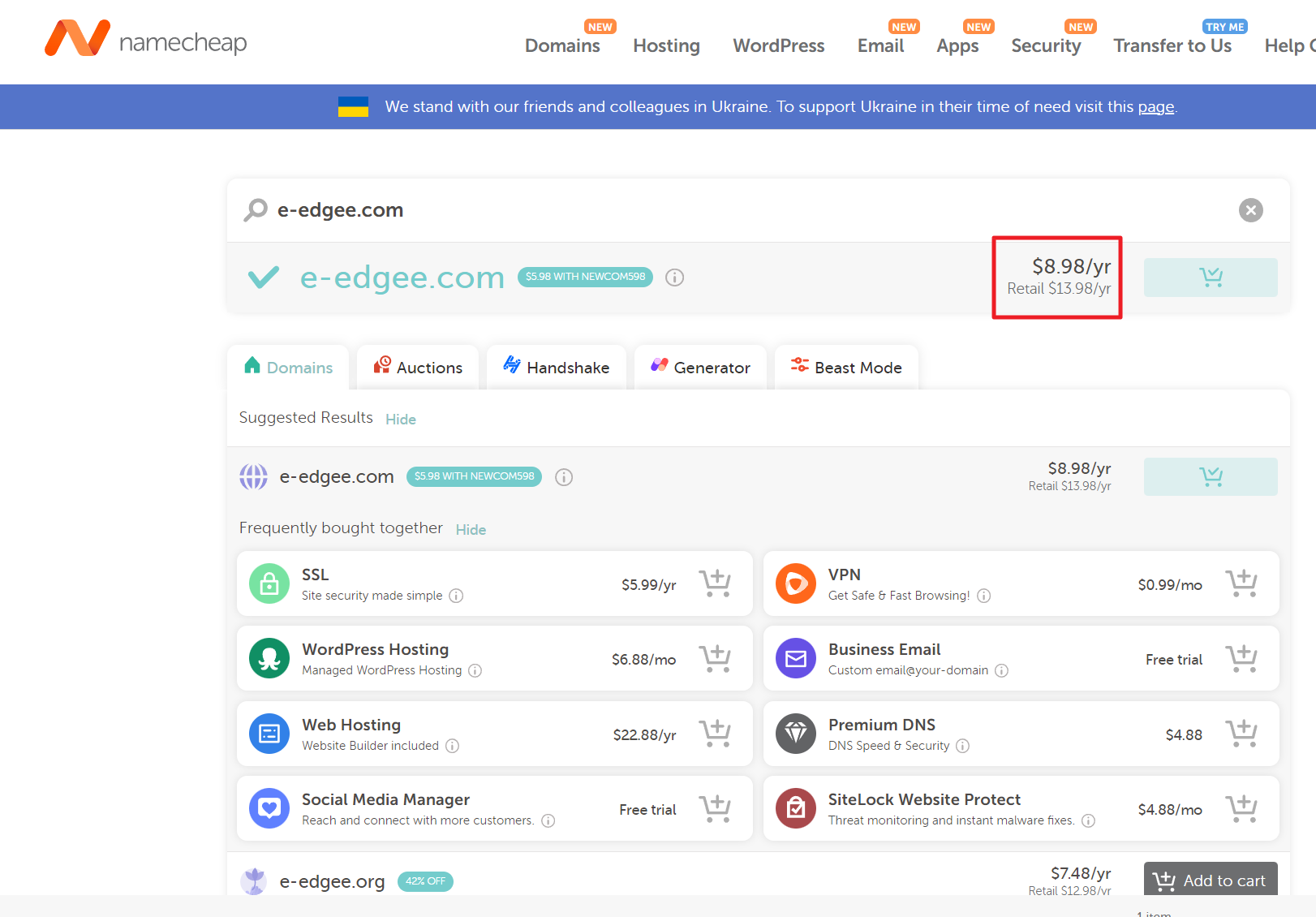
Task: Hide Frequently bought together section
Action: (x=471, y=530)
